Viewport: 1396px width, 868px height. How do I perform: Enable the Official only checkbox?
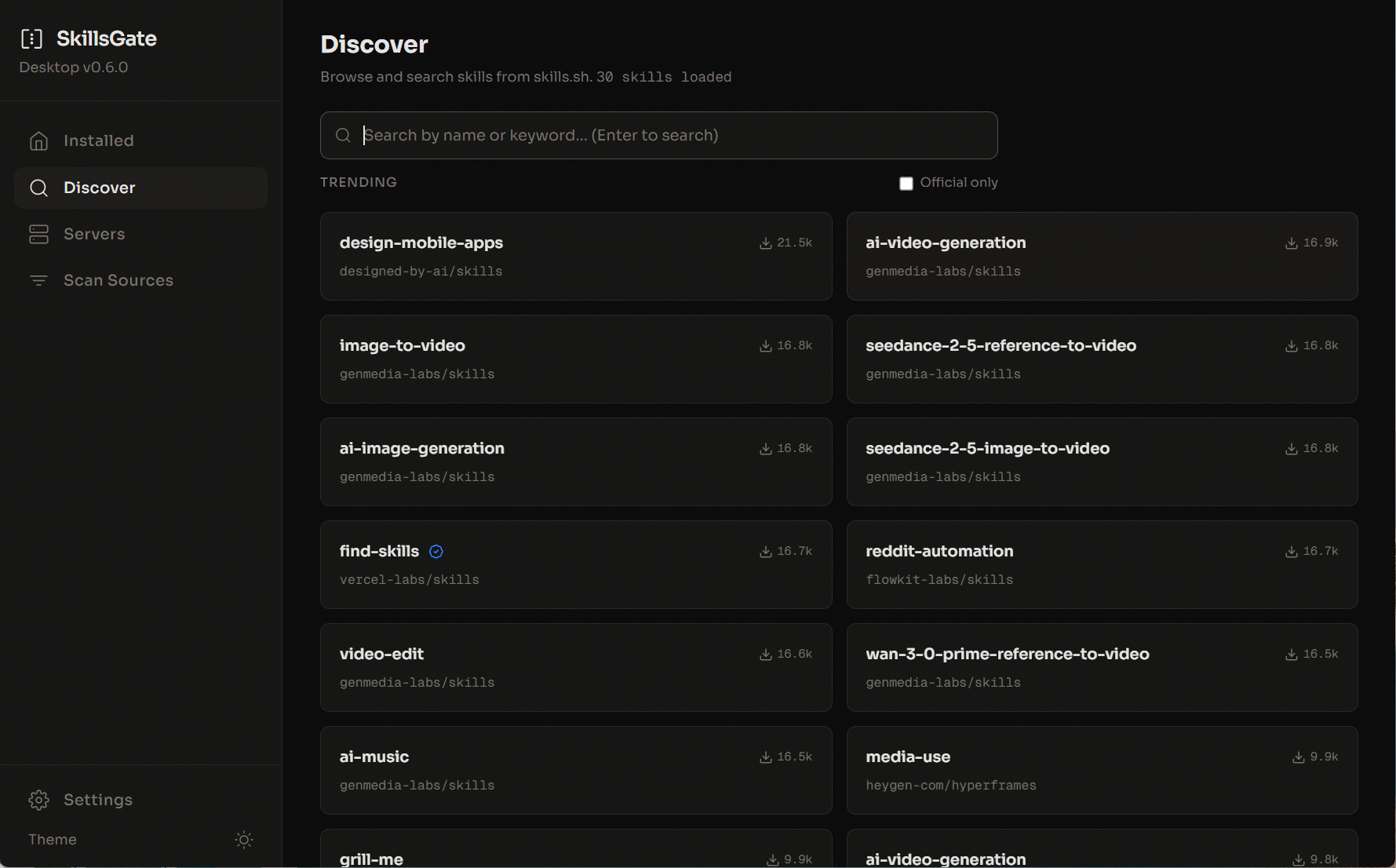(906, 183)
